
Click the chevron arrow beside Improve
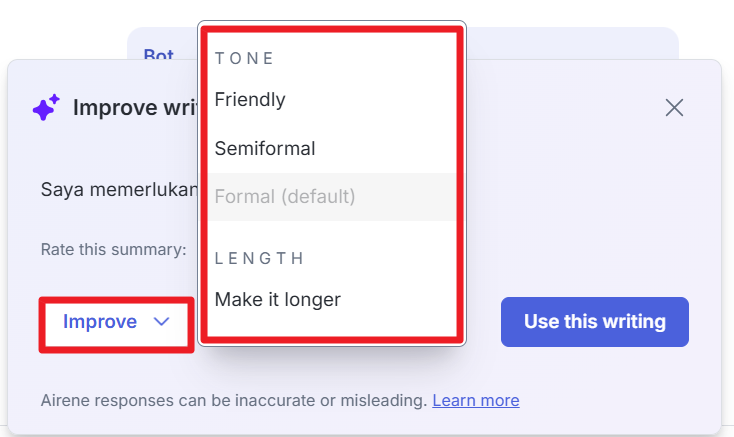tap(162, 322)
